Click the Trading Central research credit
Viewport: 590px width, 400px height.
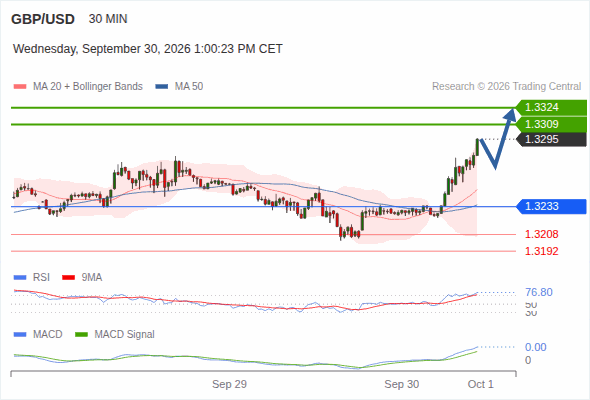[x=506, y=87]
